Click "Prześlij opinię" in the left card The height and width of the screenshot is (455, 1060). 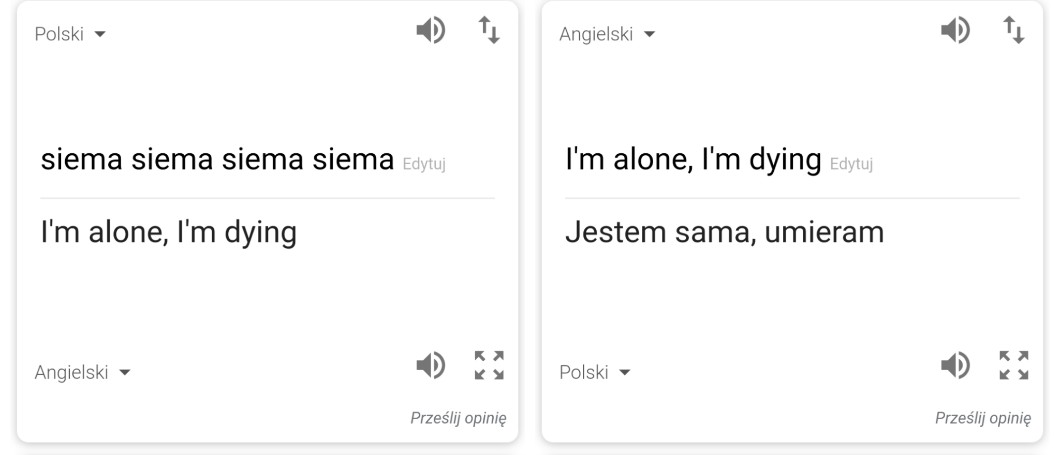[x=458, y=417]
